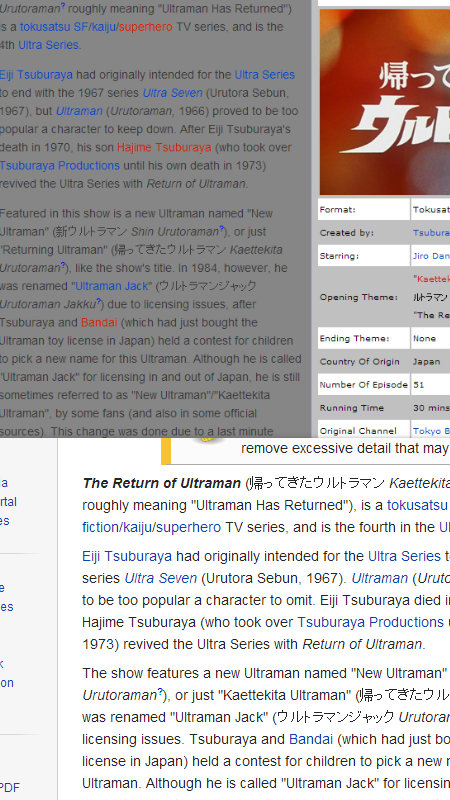
Task: Click the question mark after Urutoraman Jakku
Action: 98,302
